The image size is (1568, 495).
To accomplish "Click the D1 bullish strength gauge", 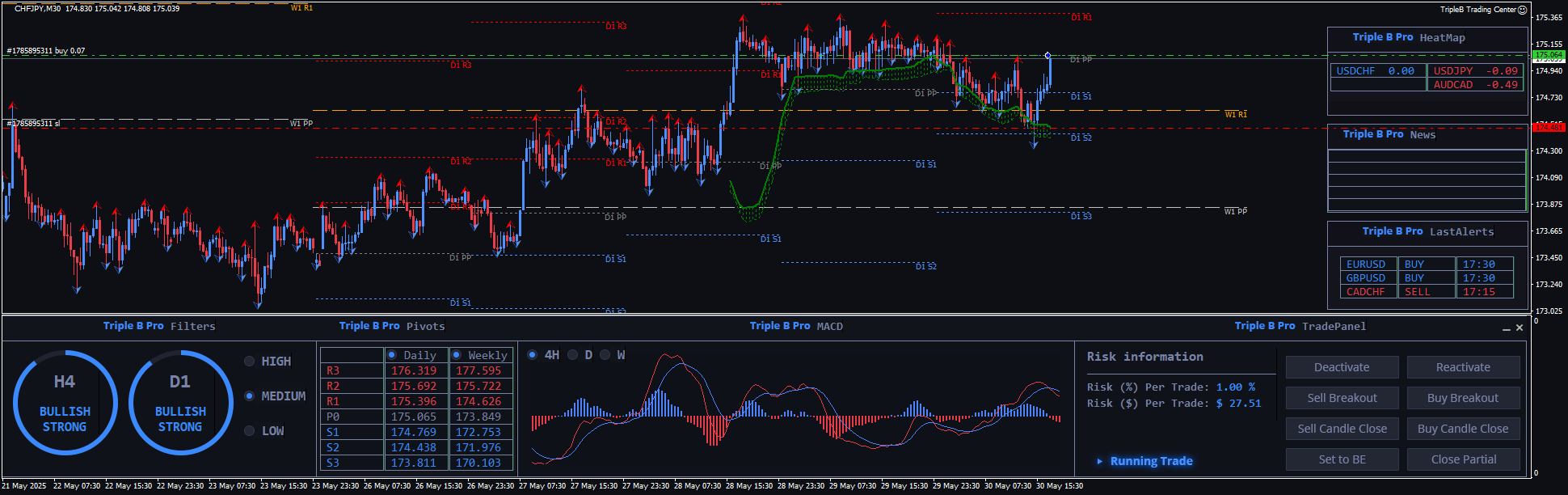I will [x=180, y=402].
